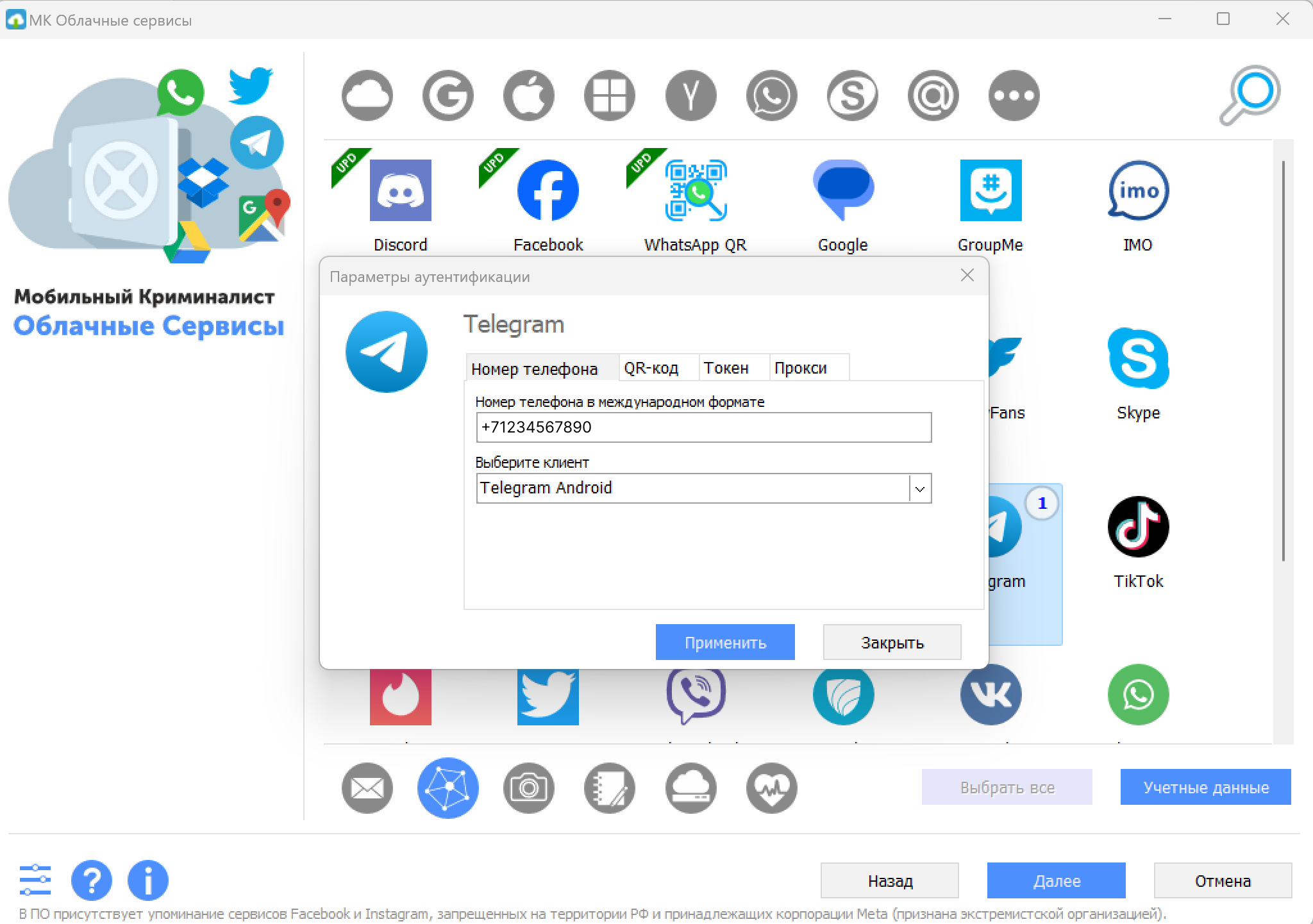Choose the Twitter service in bottom row

pos(548,697)
